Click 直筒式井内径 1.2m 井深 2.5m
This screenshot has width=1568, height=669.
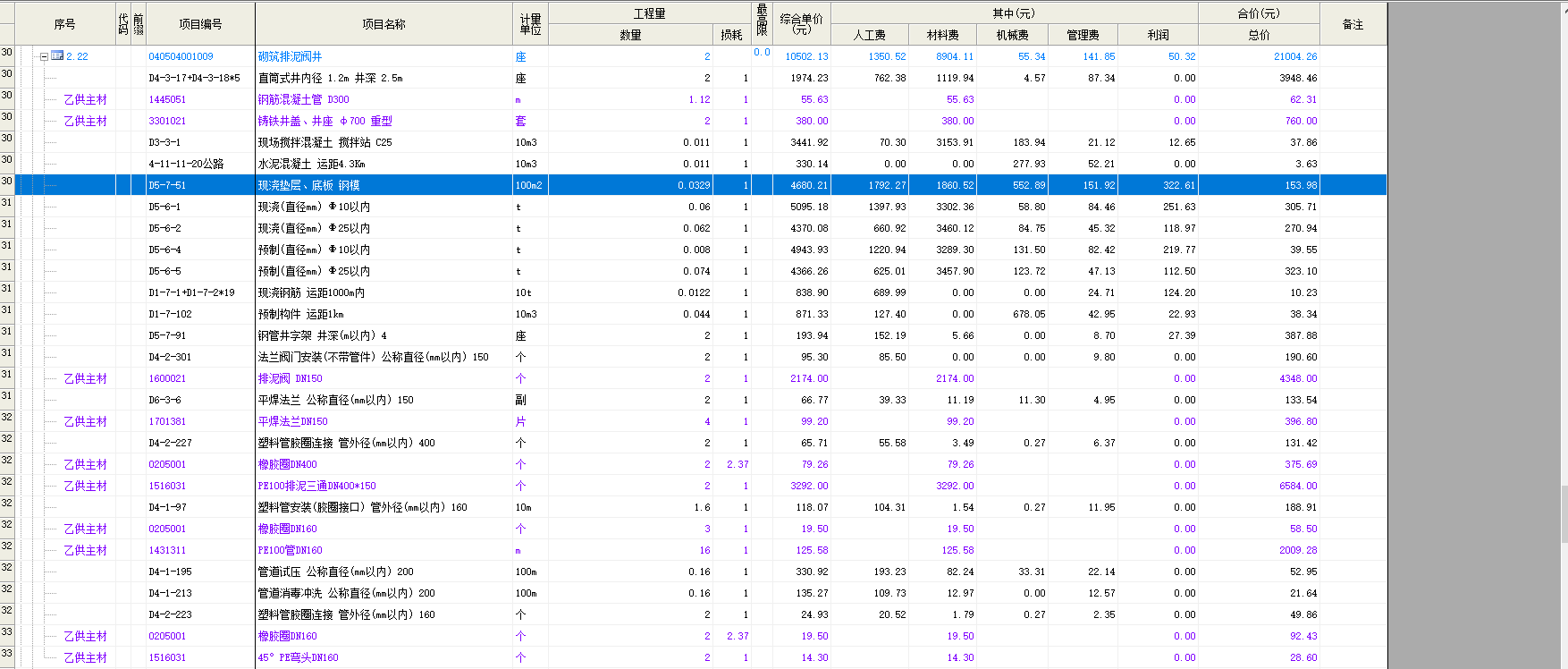tap(331, 78)
